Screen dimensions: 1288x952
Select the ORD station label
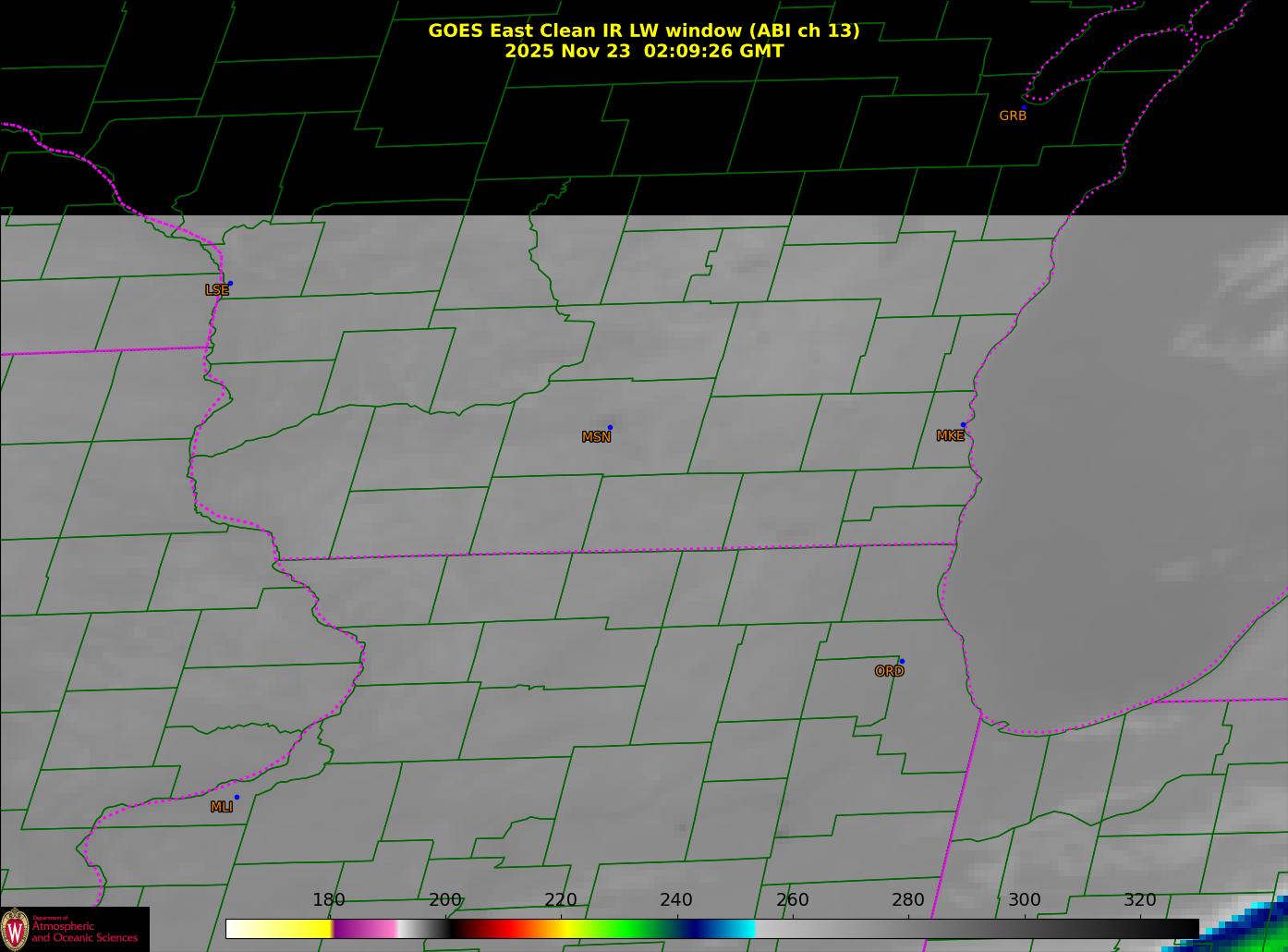[x=889, y=672]
